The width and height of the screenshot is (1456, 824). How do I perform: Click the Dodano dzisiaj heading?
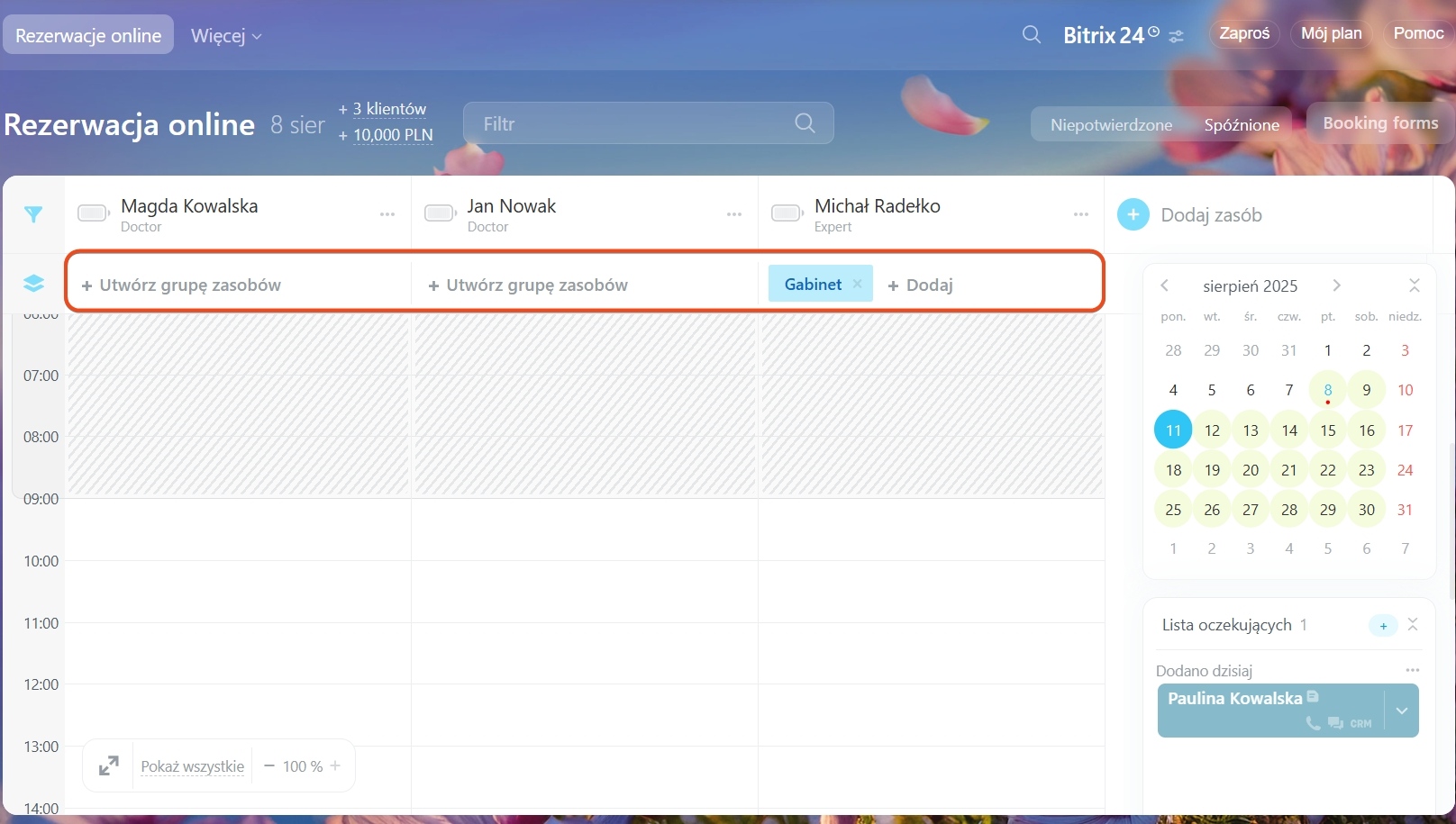pyautogui.click(x=1204, y=671)
